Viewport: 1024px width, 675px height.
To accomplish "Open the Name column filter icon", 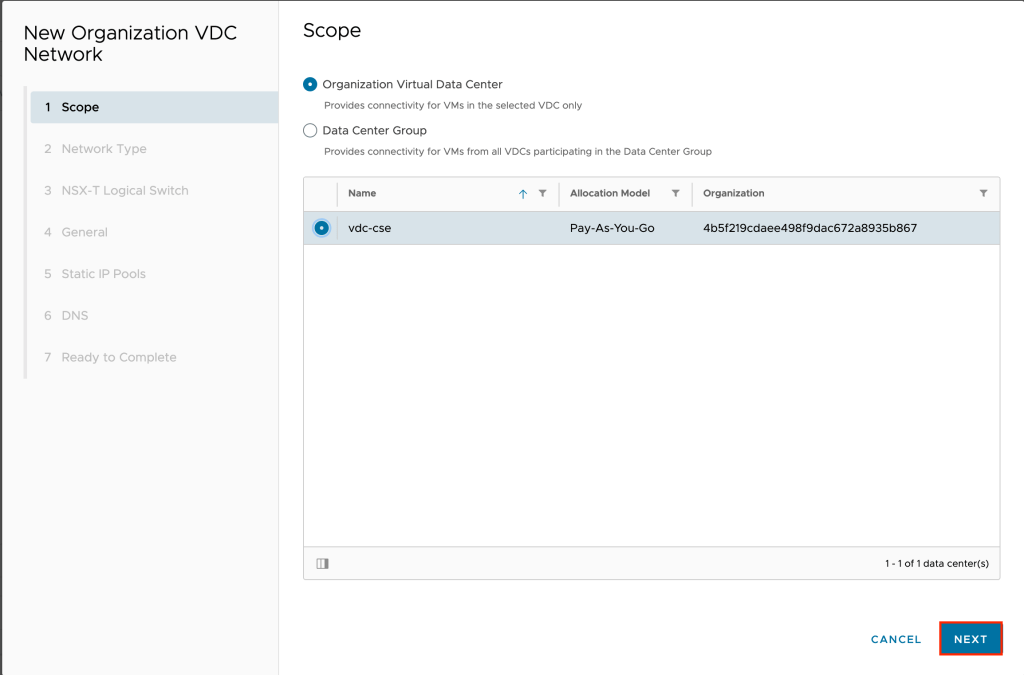I will pos(542,194).
